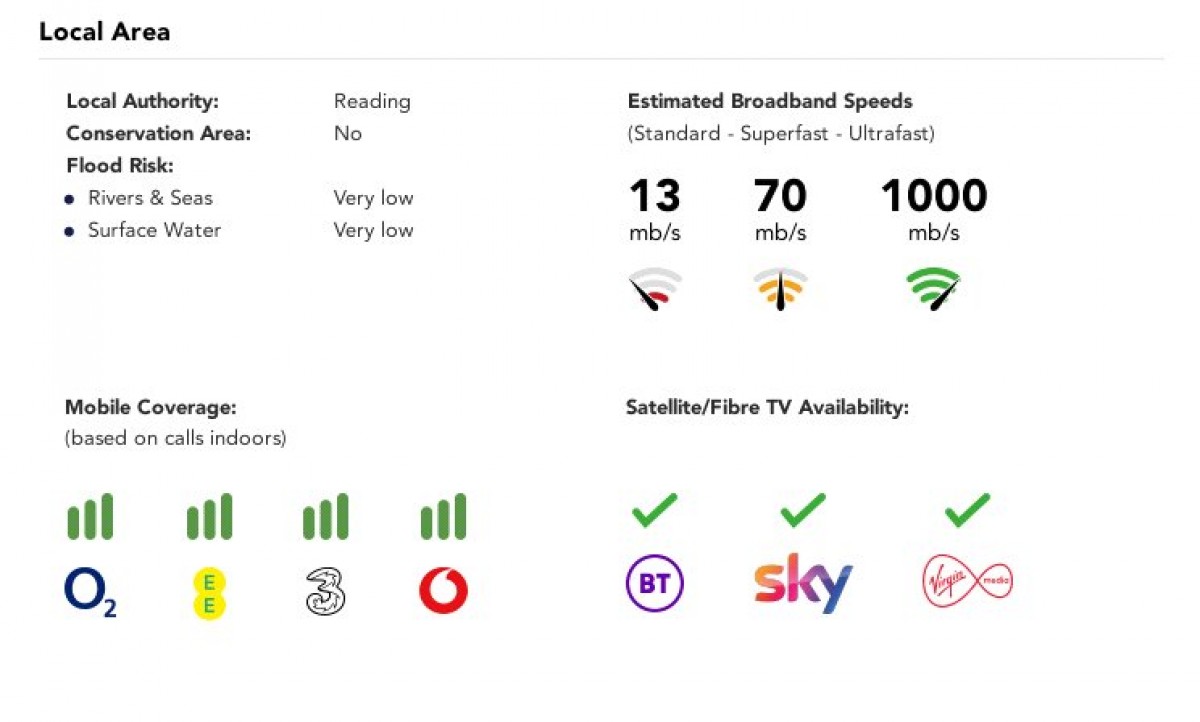Select the Three network logo
The image size is (1200, 722).
click(x=325, y=592)
